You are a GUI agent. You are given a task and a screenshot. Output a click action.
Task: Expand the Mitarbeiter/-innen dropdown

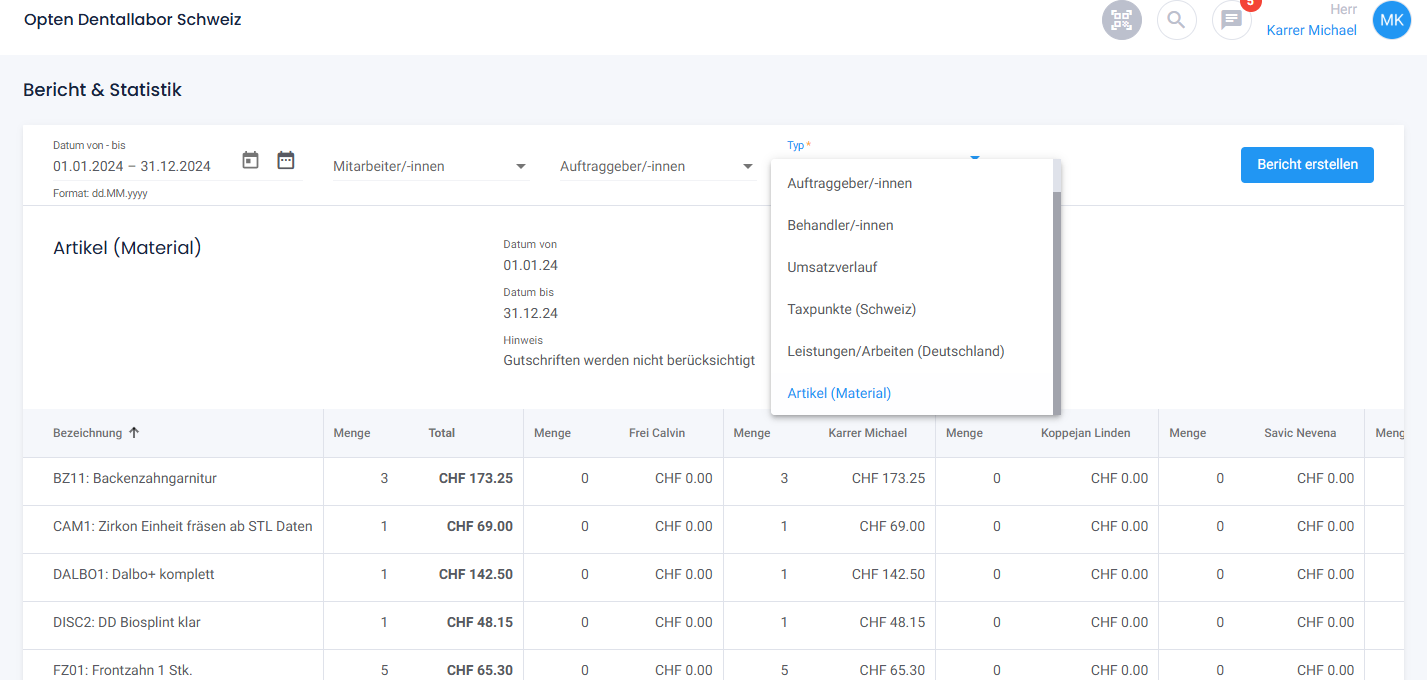430,166
